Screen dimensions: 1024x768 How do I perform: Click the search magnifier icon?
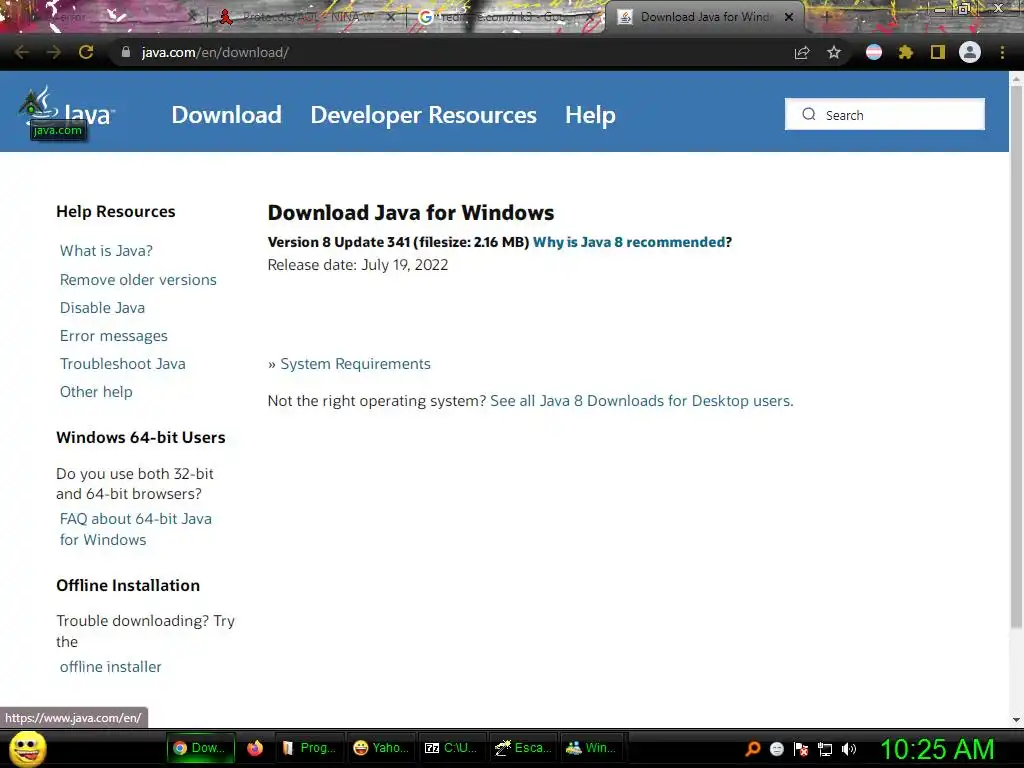click(x=809, y=114)
